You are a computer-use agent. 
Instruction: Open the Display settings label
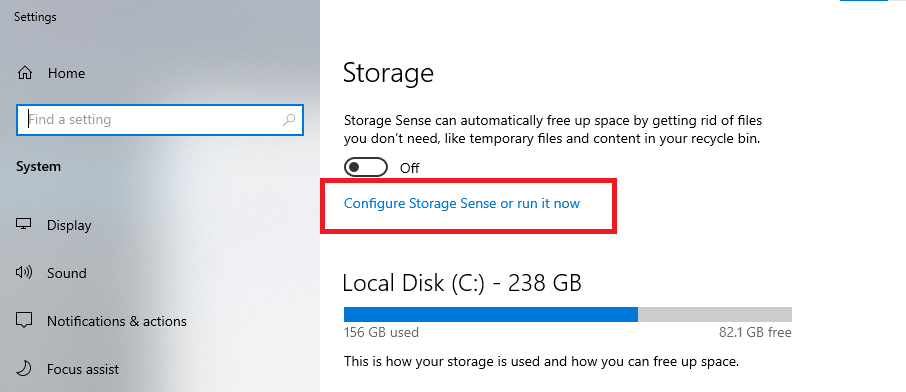(69, 225)
